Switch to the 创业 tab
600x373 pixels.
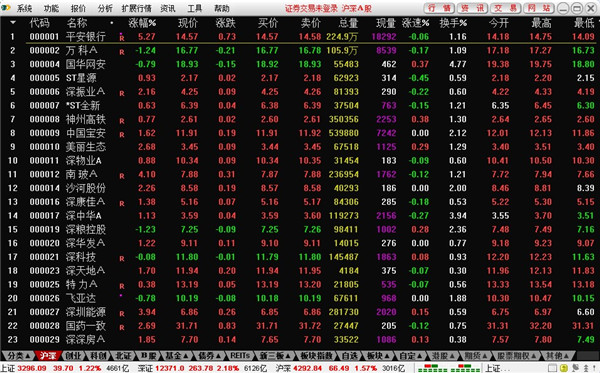73,356
